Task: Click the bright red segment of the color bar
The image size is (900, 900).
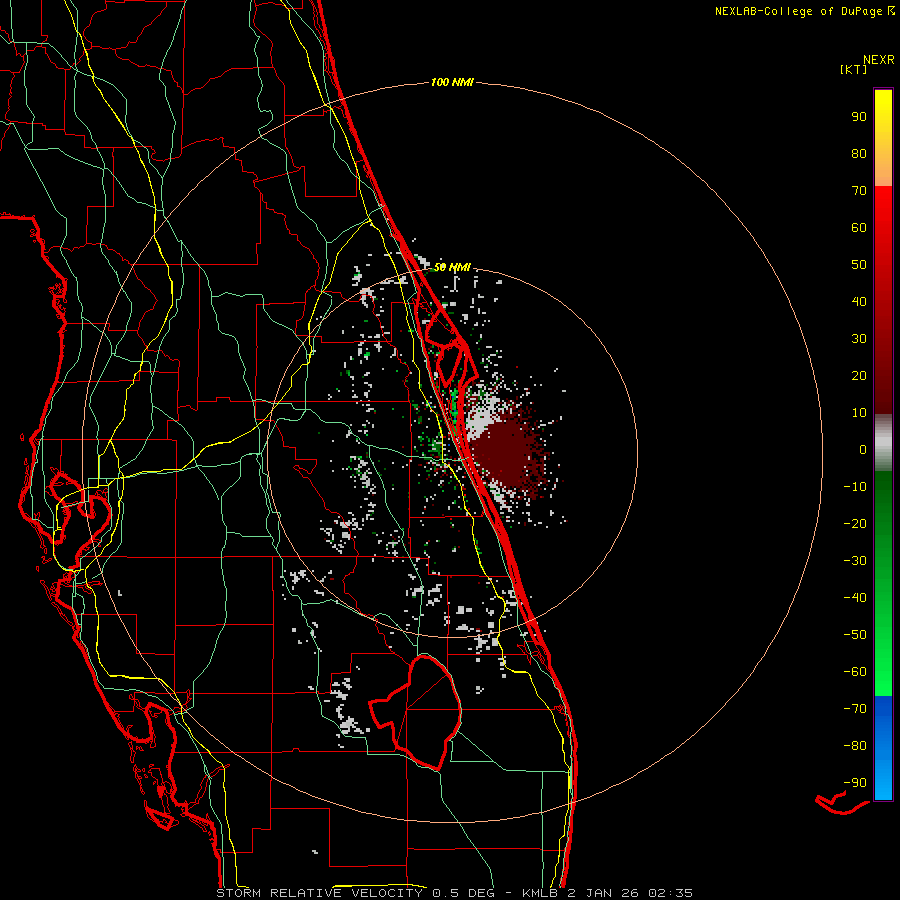Action: tap(883, 224)
